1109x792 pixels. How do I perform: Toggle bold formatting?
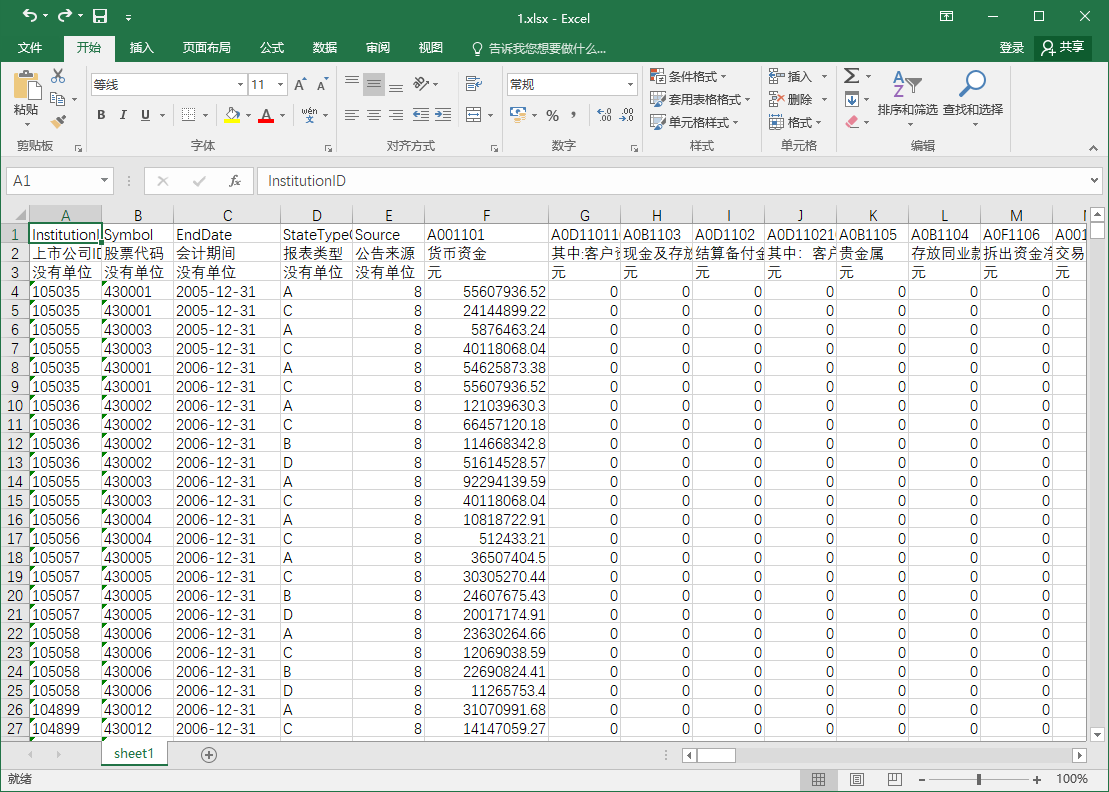click(x=101, y=115)
